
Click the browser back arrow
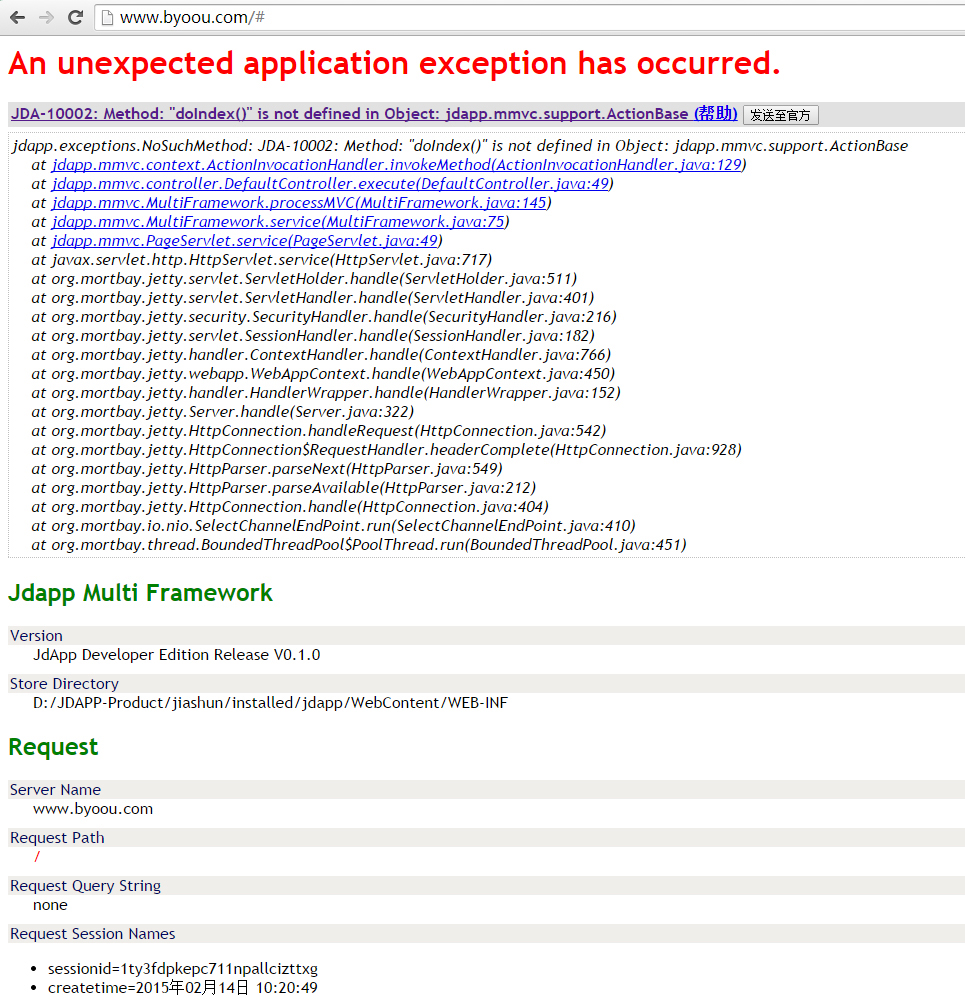[x=18, y=17]
